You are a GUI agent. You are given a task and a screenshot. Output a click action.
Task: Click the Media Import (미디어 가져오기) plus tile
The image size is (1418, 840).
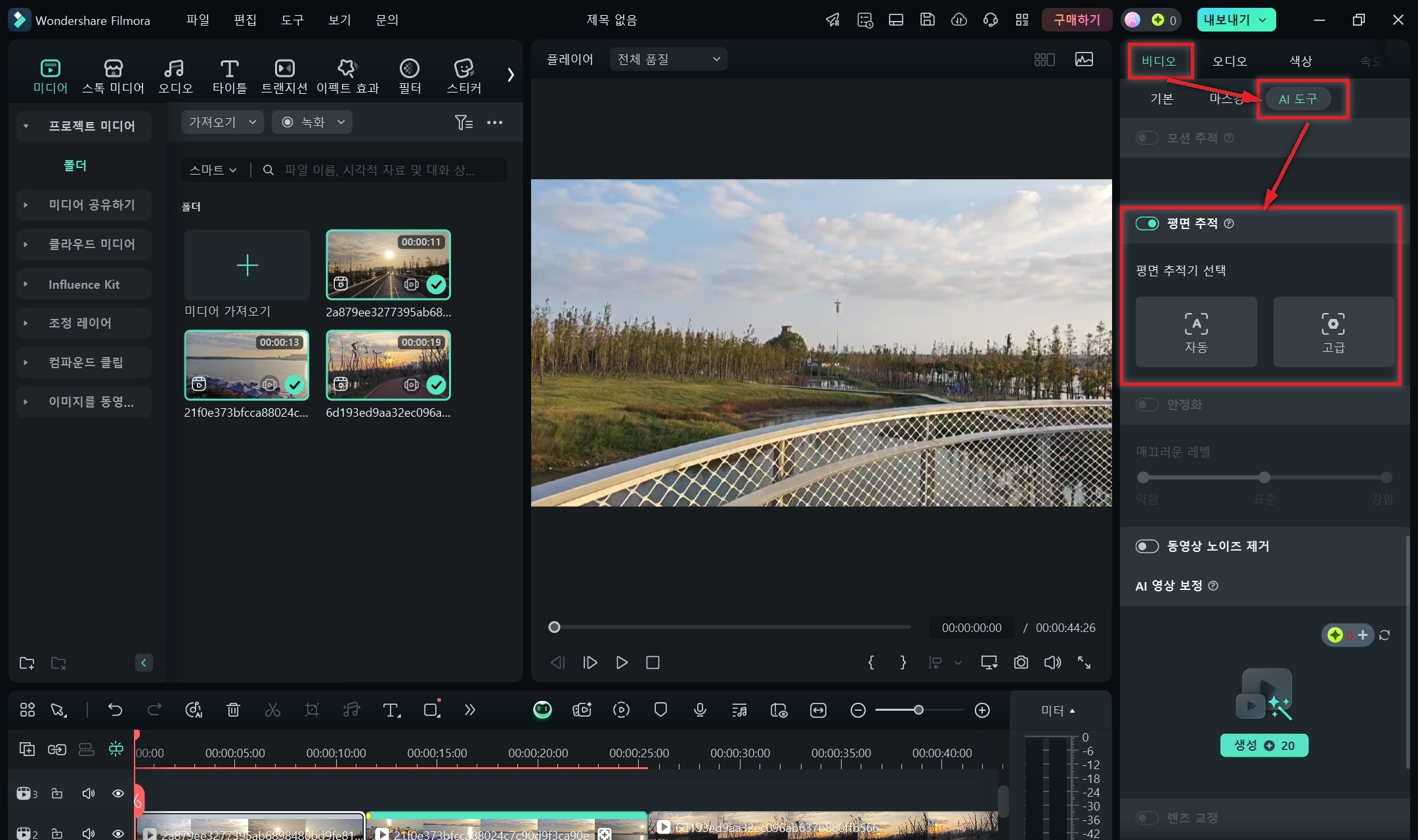coord(247,265)
